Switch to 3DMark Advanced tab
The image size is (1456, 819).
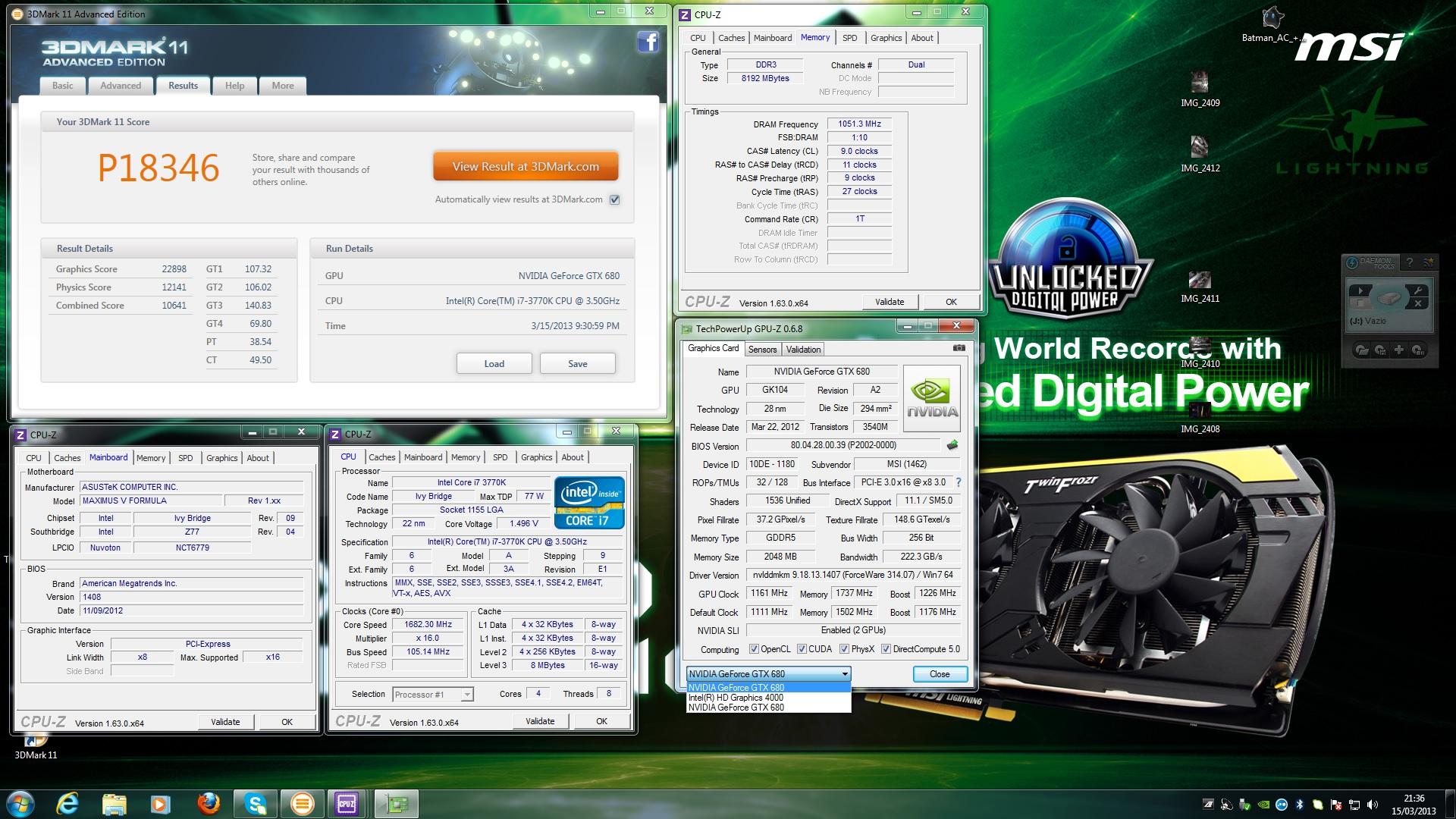(x=121, y=86)
